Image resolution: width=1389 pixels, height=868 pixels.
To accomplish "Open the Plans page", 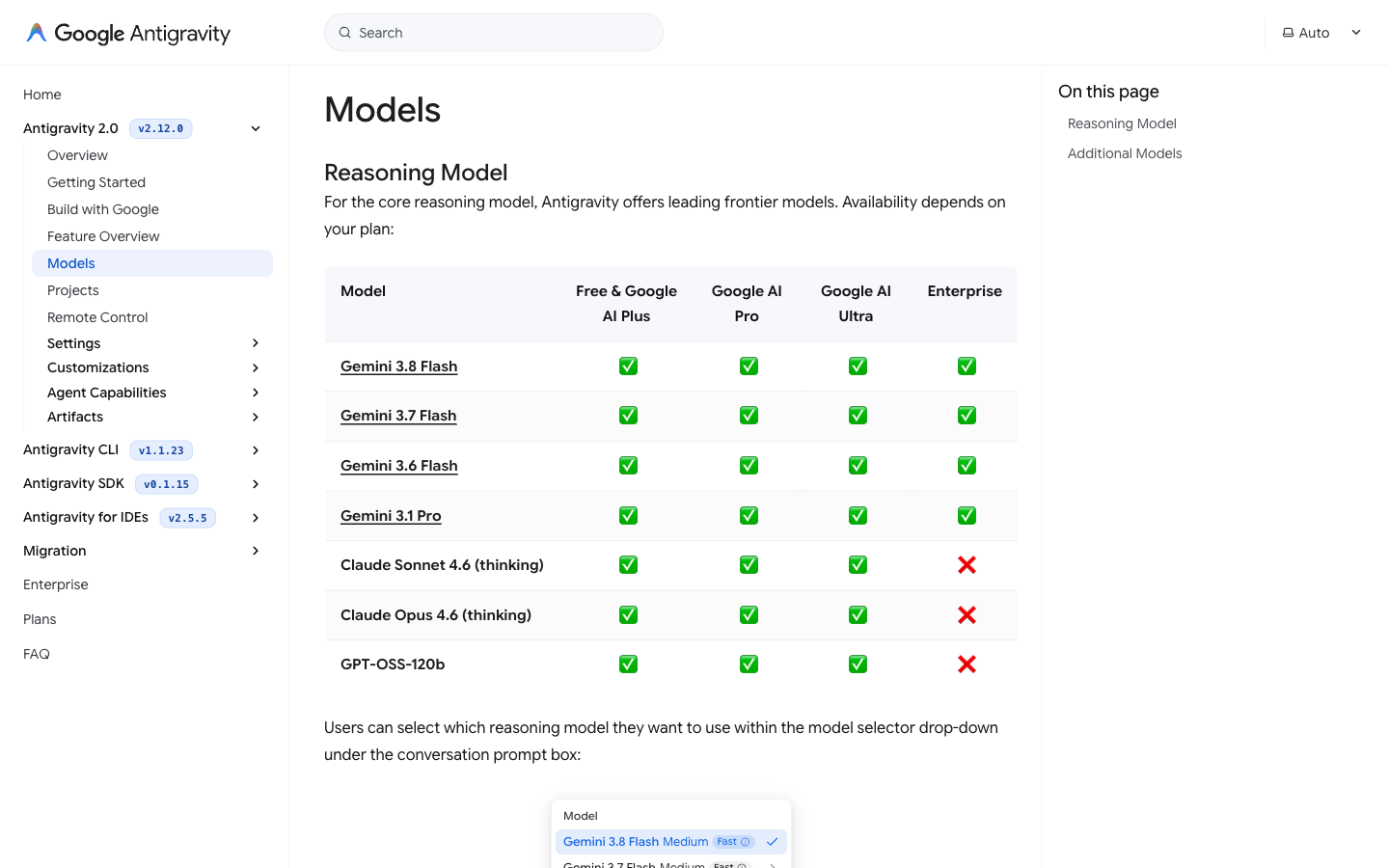I will pos(40,619).
